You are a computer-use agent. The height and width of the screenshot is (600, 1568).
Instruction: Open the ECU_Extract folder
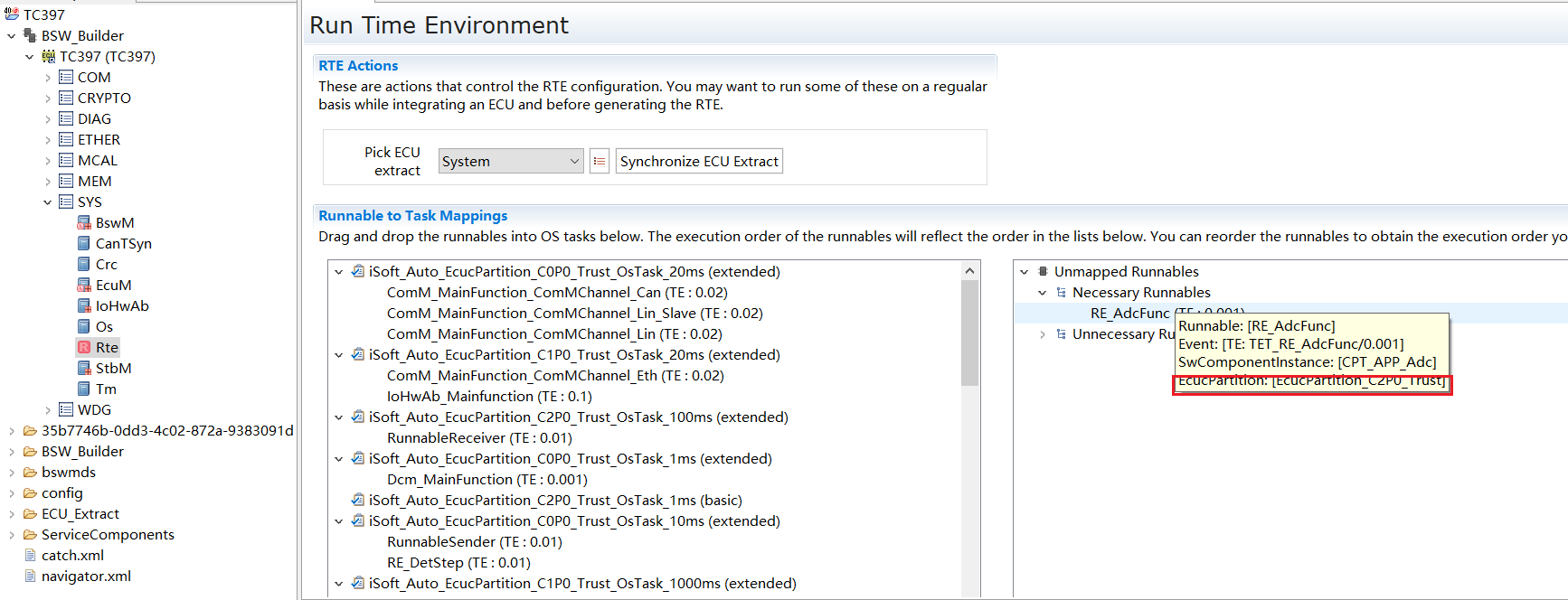80,514
